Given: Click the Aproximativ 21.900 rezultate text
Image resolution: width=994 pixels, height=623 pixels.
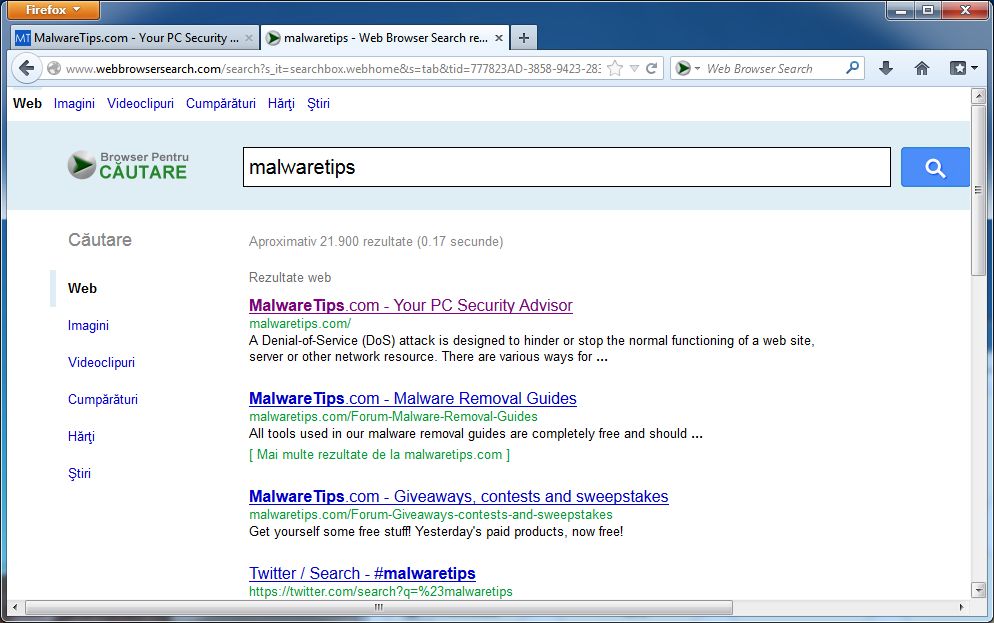Looking at the screenshot, I should [376, 241].
